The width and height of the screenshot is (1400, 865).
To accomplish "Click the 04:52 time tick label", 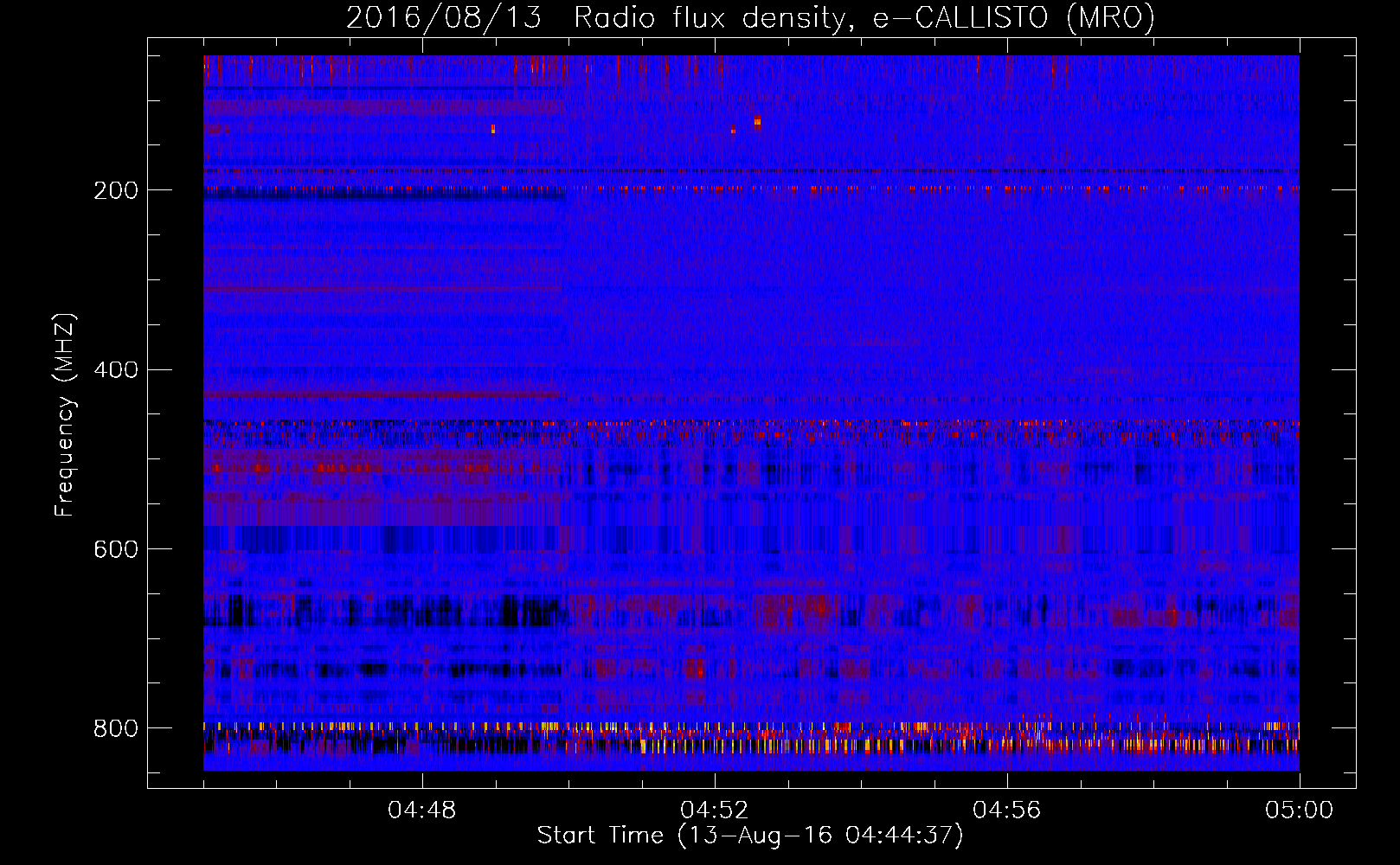I will coord(715,811).
